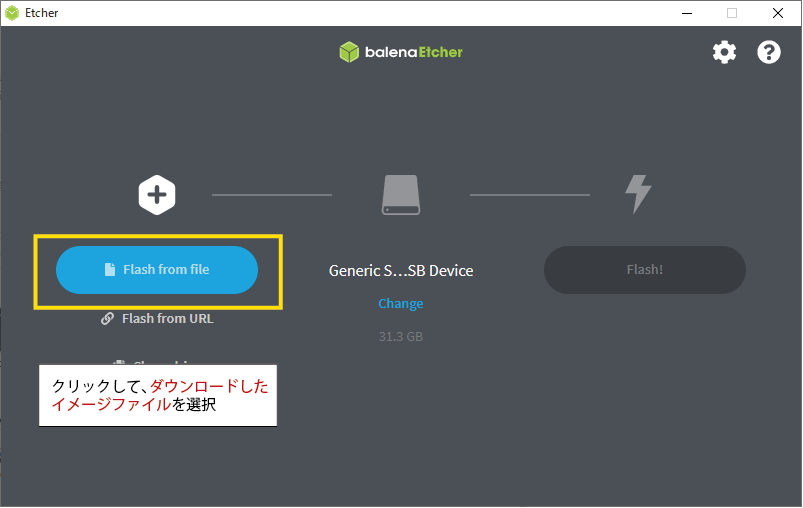Click the Etcher title bar app icon

click(12, 13)
